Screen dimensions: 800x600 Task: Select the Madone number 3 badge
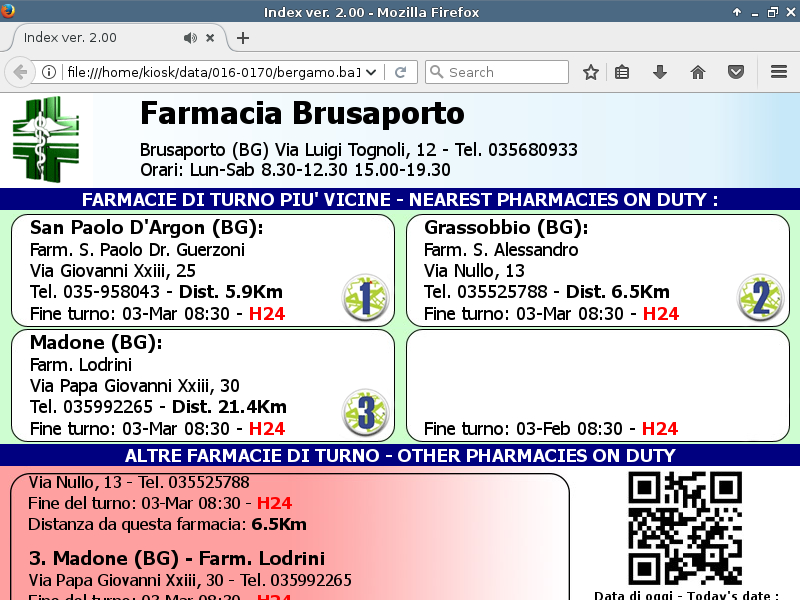pyautogui.click(x=365, y=412)
